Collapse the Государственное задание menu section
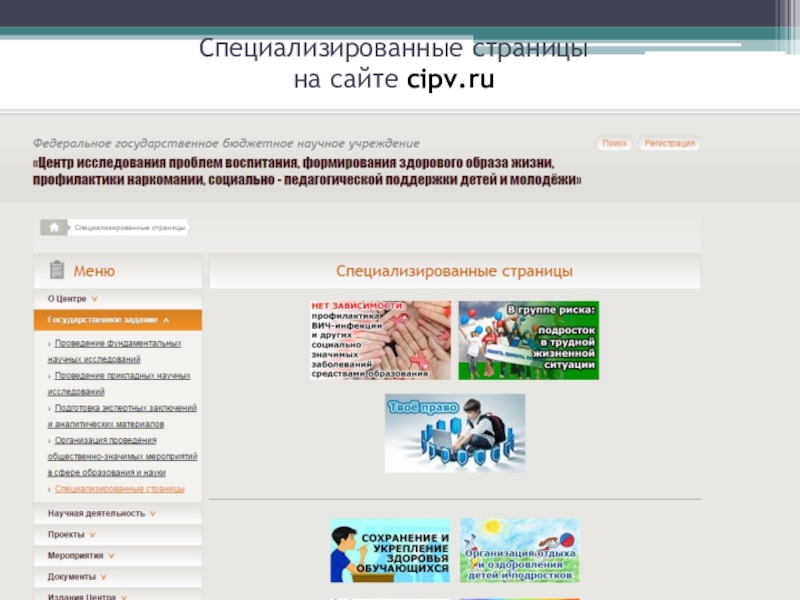The width and height of the screenshot is (800, 600). [x=118, y=320]
